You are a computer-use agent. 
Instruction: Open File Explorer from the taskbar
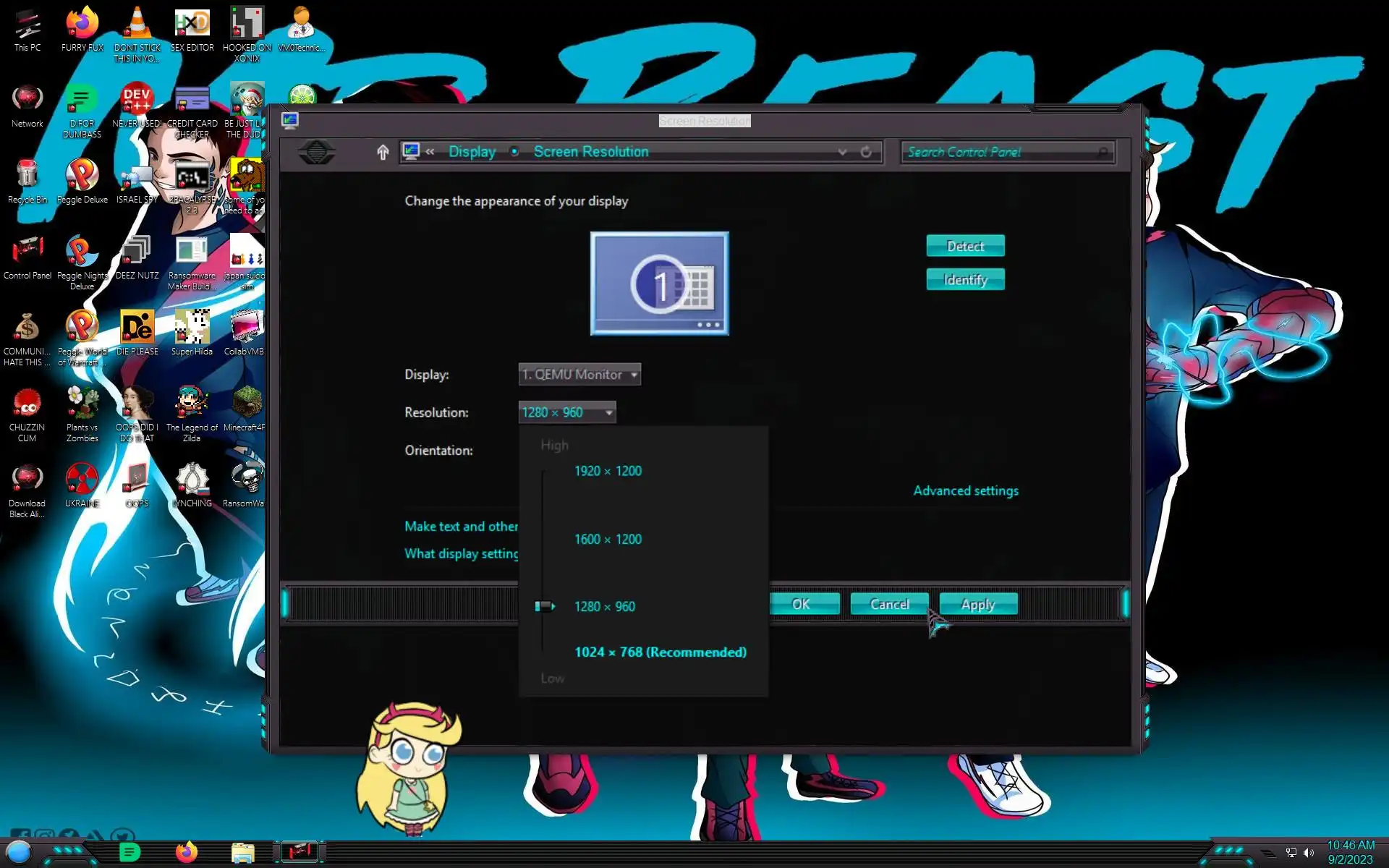point(243,852)
